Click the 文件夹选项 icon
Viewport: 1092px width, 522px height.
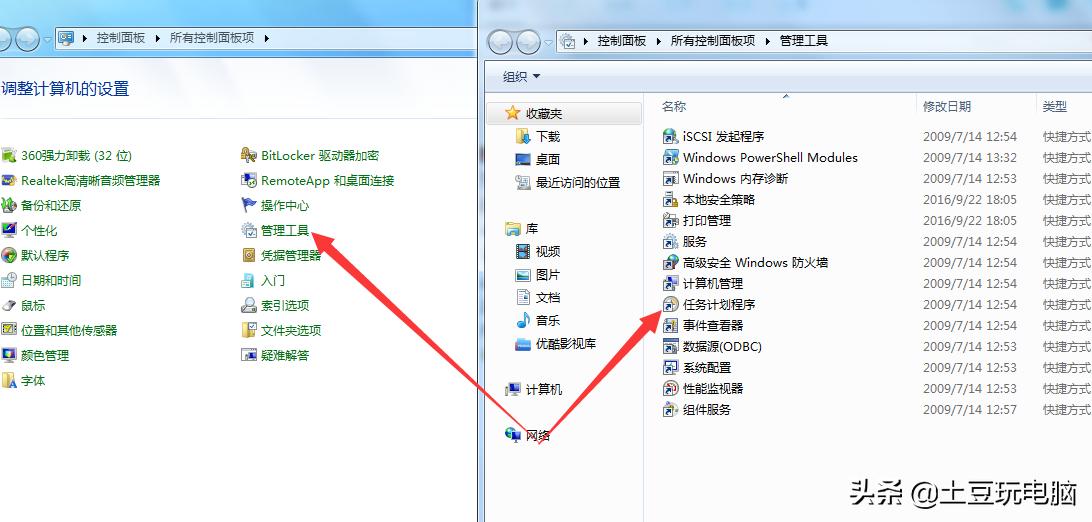(x=249, y=330)
